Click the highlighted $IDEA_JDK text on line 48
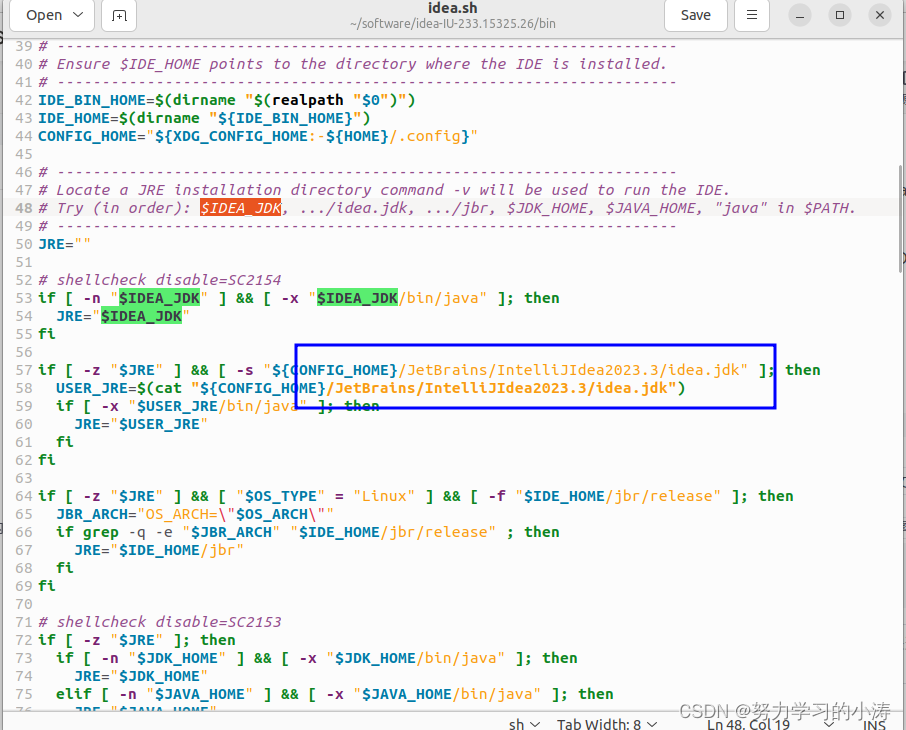The height and width of the screenshot is (730, 906). (x=240, y=208)
